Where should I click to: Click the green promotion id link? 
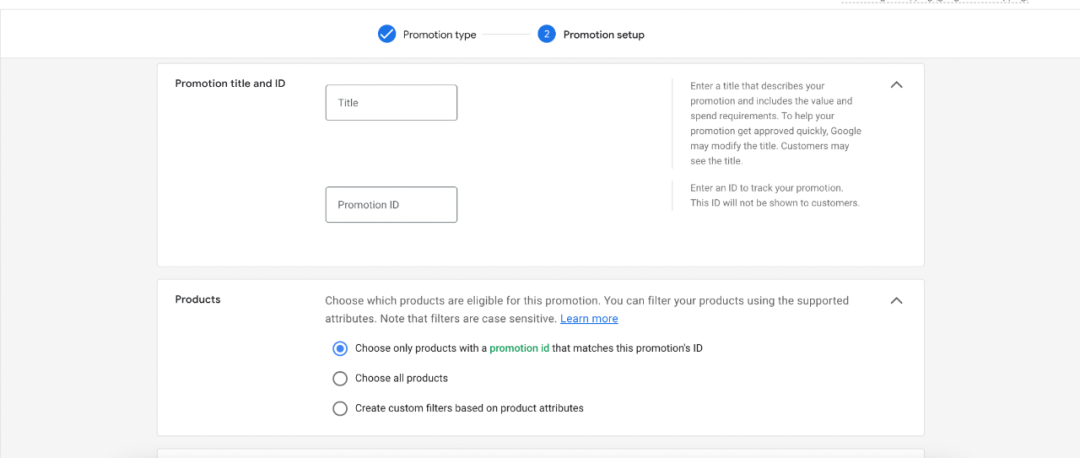[519, 349]
